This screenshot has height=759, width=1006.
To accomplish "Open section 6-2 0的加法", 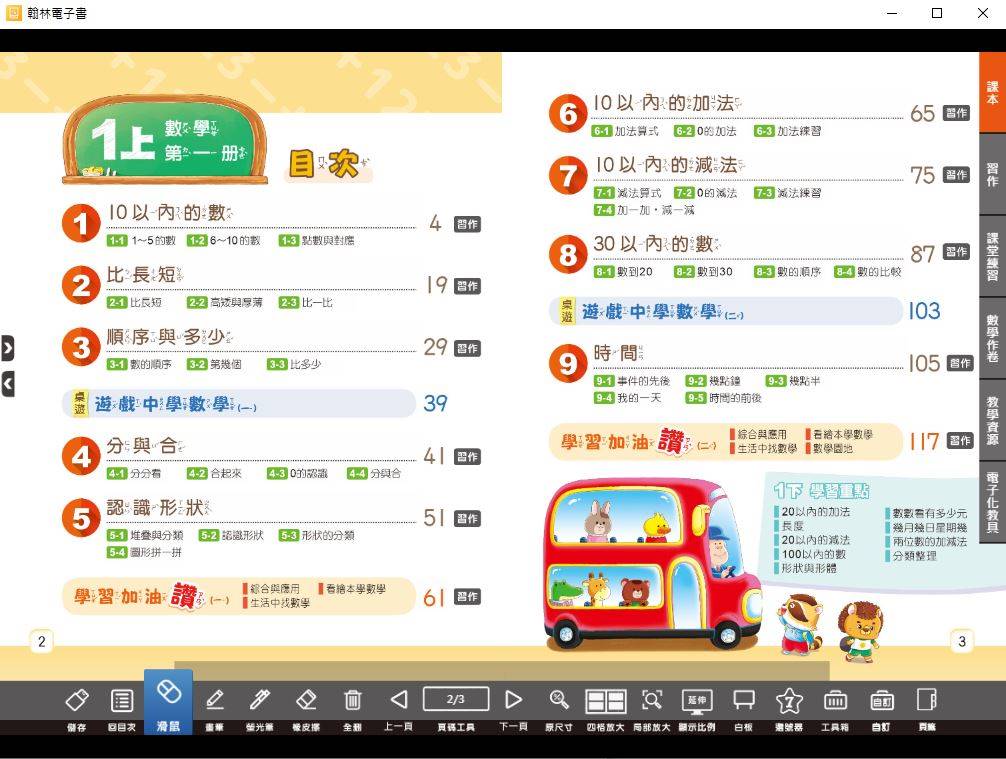I will (x=705, y=131).
